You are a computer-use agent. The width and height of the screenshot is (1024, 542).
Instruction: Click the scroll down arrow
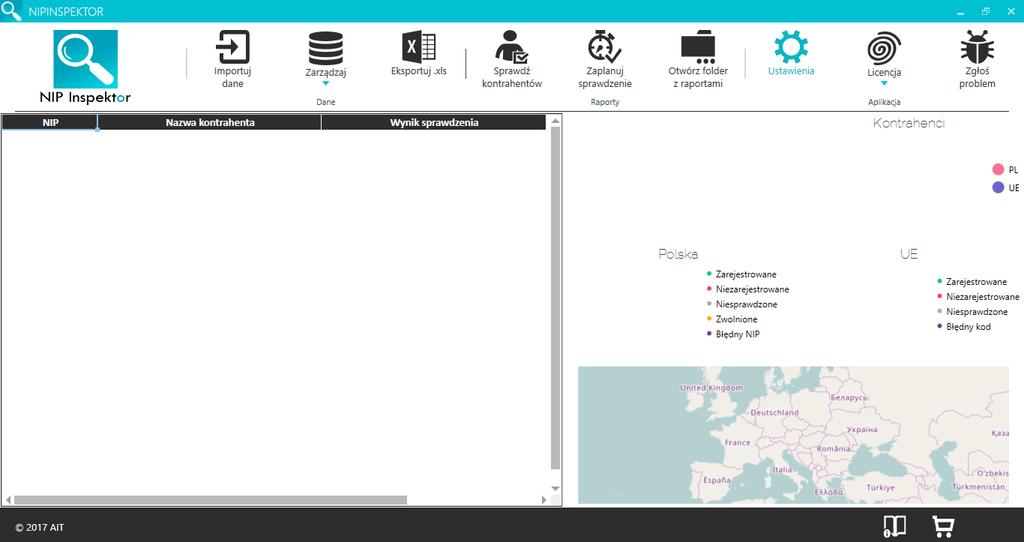[555, 488]
